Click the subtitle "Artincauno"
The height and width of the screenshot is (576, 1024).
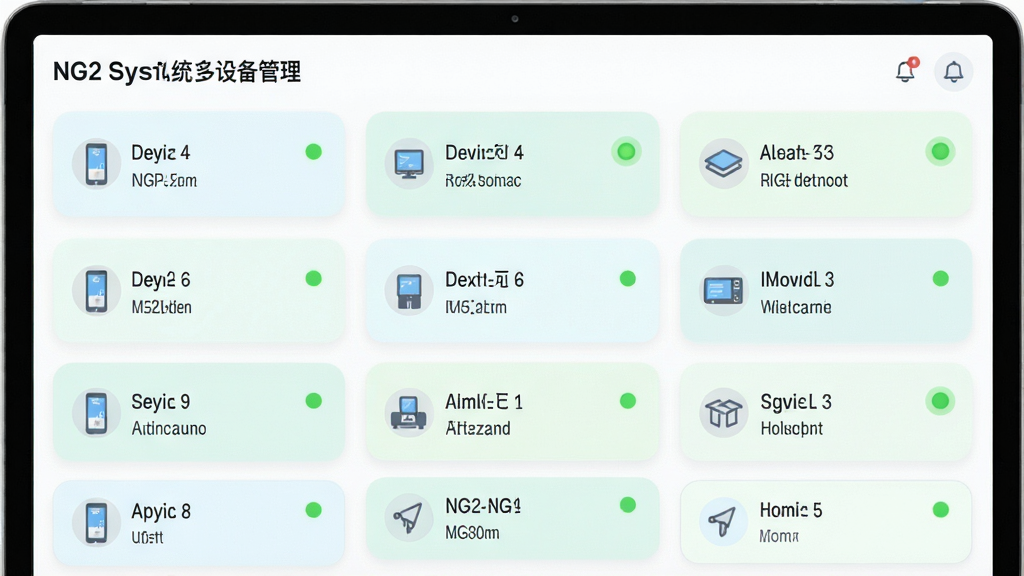click(168, 429)
